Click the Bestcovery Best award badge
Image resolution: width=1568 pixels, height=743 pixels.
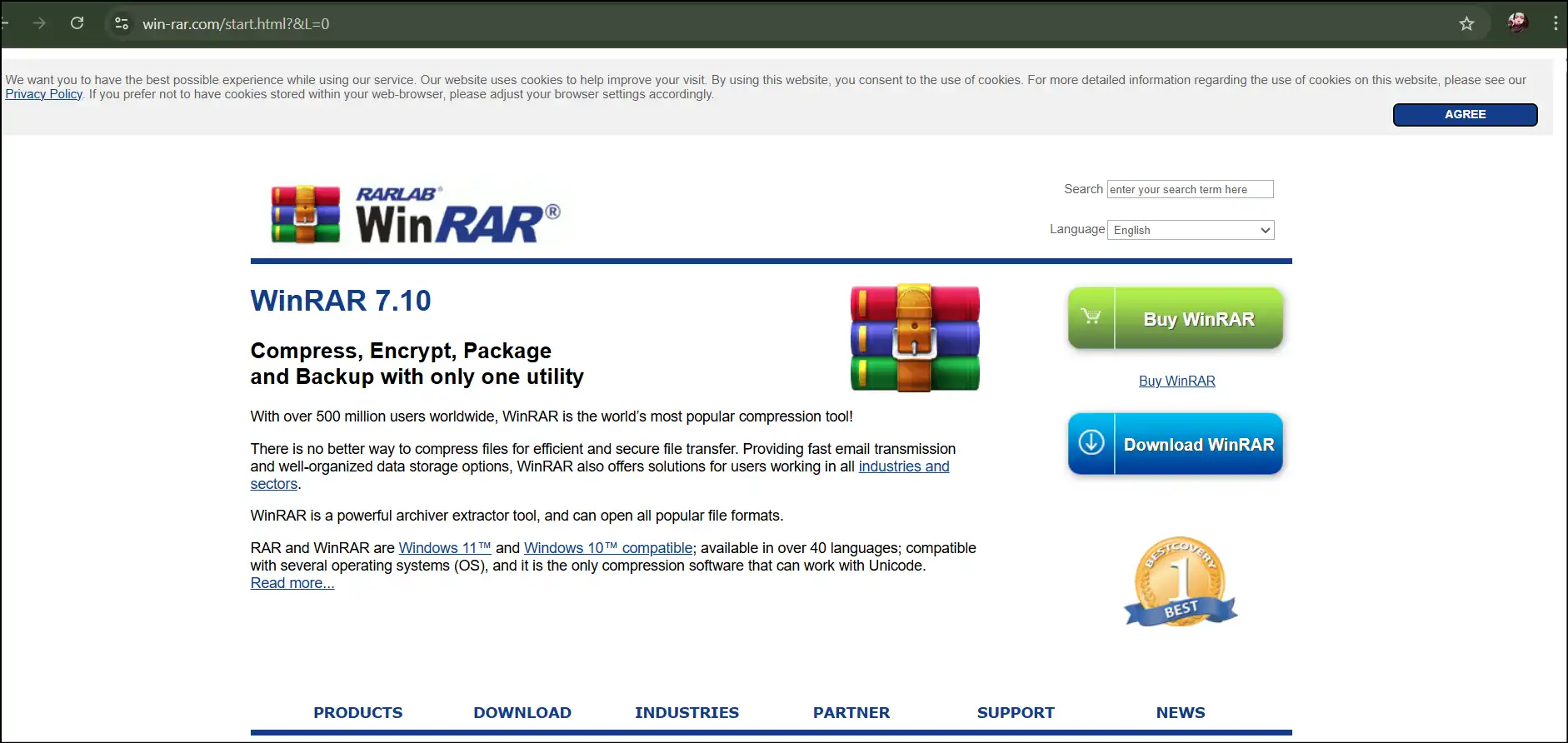tap(1181, 581)
